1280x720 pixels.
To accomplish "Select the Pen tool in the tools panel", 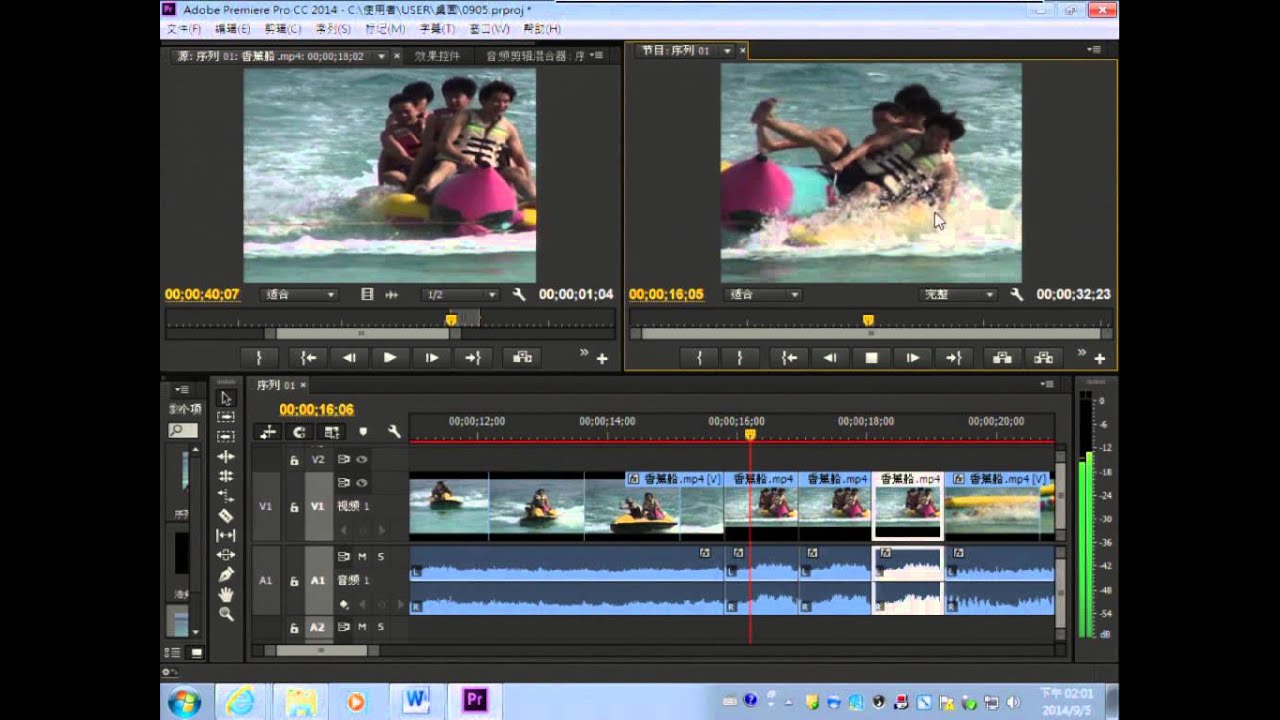I will (x=226, y=575).
